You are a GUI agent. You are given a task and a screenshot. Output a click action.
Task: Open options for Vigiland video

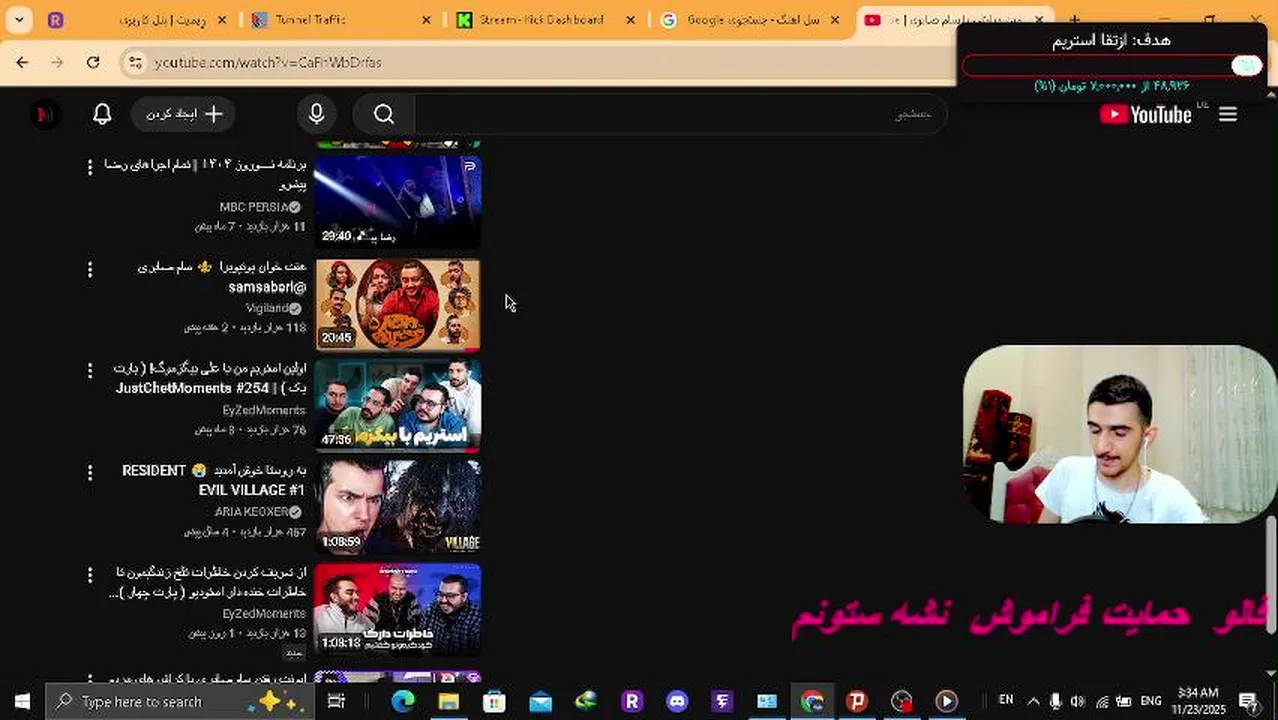coord(89,269)
